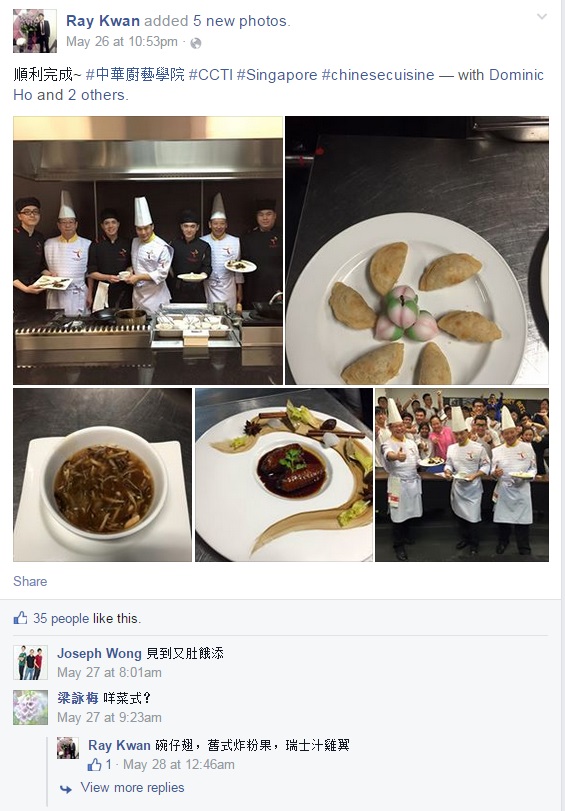Screen dimensions: 565x811
Task: Open the chefs with cheering crowd photo
Action: (x=462, y=475)
